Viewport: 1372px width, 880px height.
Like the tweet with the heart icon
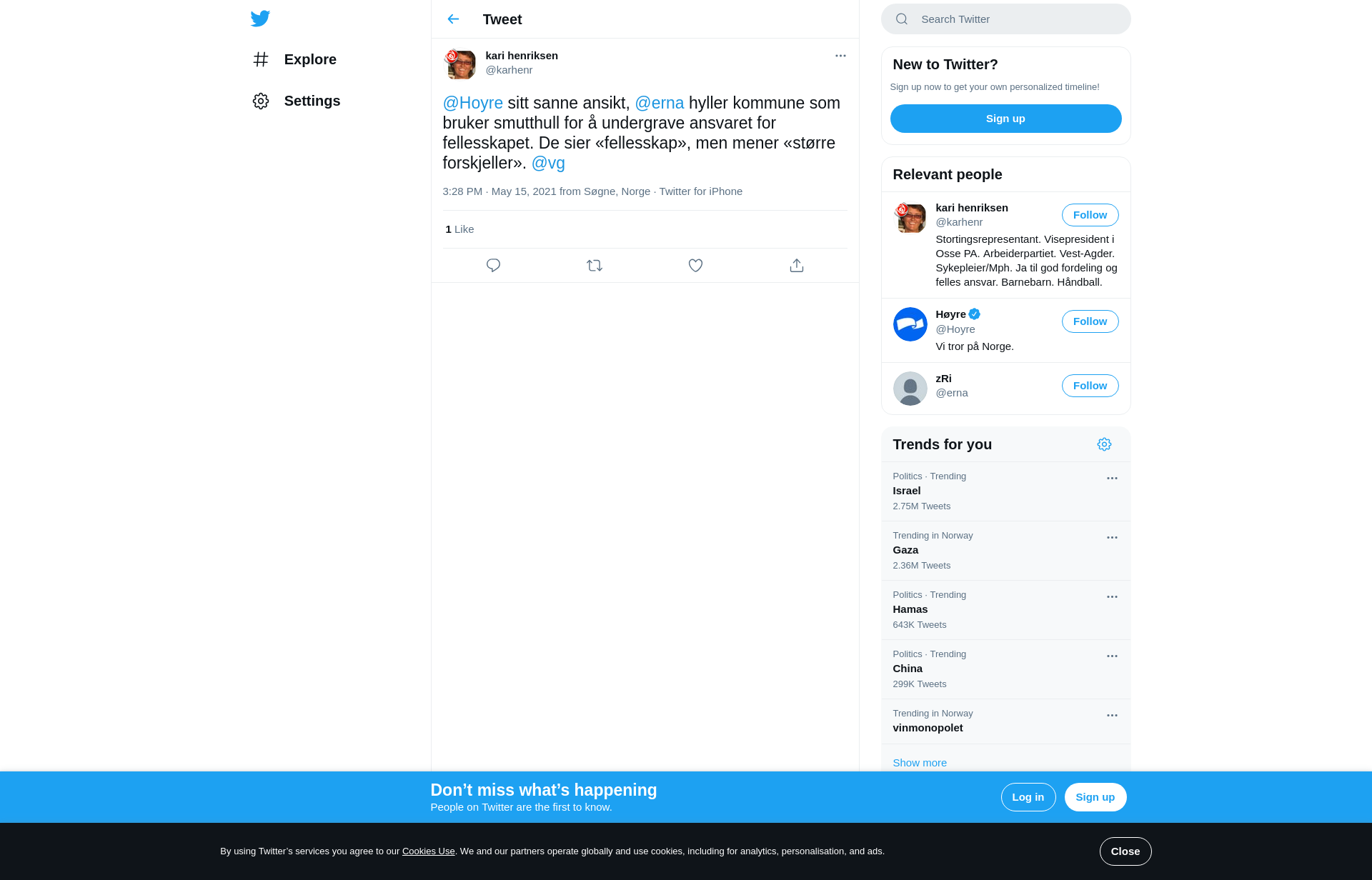pos(695,266)
